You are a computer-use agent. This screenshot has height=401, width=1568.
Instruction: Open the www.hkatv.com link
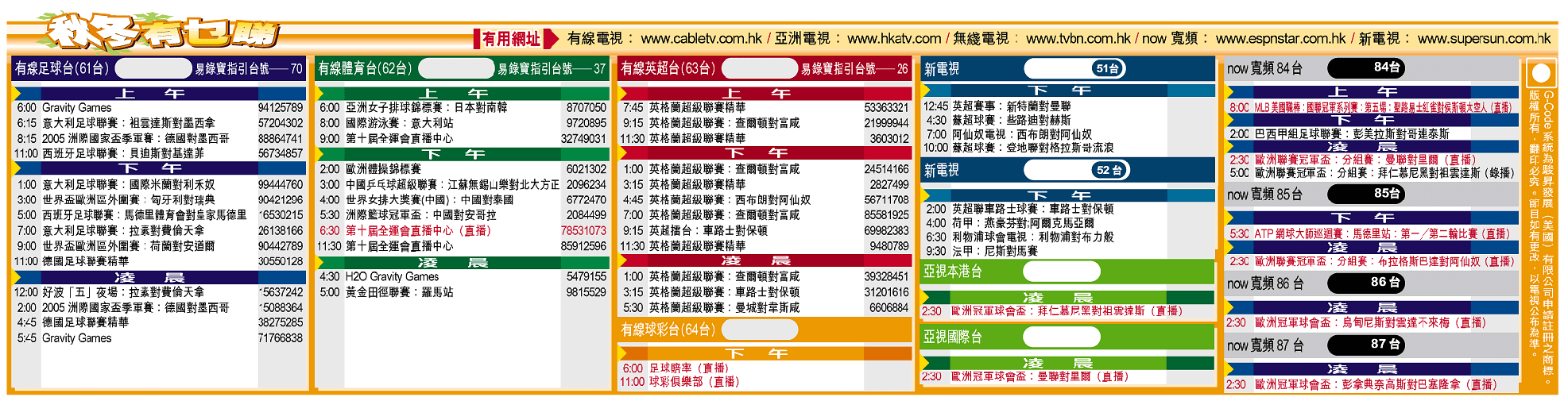click(894, 38)
